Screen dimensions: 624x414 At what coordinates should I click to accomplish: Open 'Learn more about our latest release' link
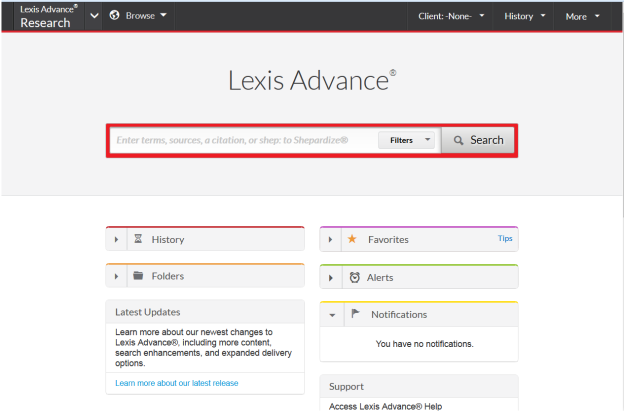click(177, 383)
